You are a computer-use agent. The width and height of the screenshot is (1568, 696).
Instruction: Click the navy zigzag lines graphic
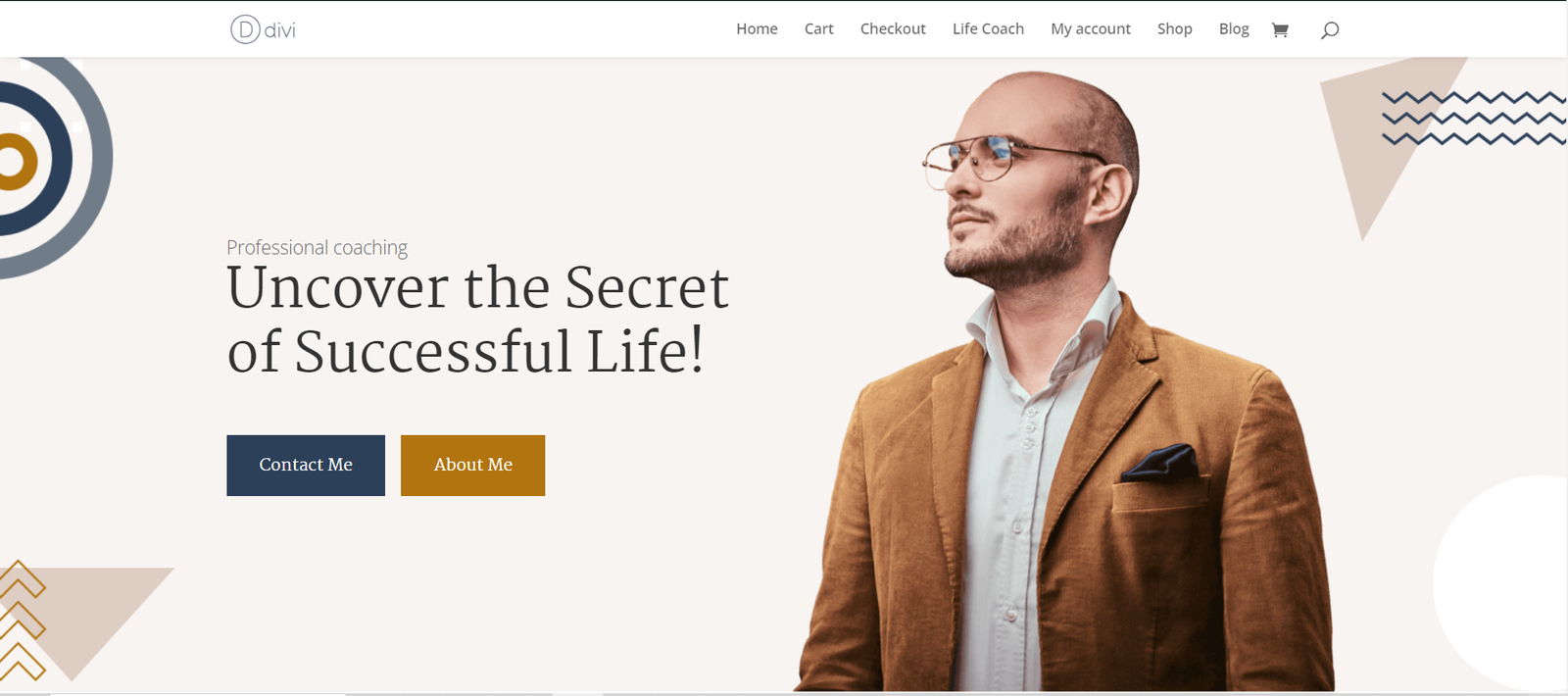[1474, 119]
